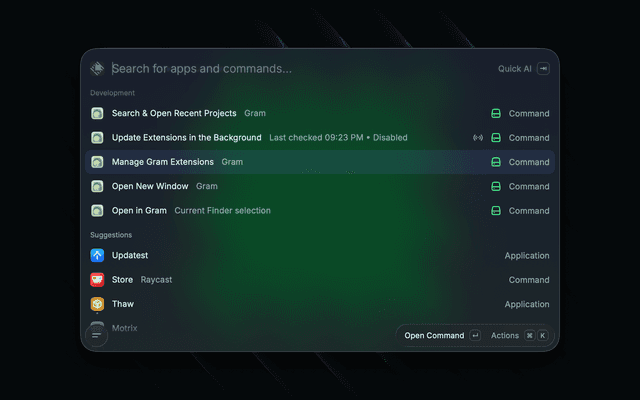Click the background refresh broadcast icon
640x400 pixels.
478,138
